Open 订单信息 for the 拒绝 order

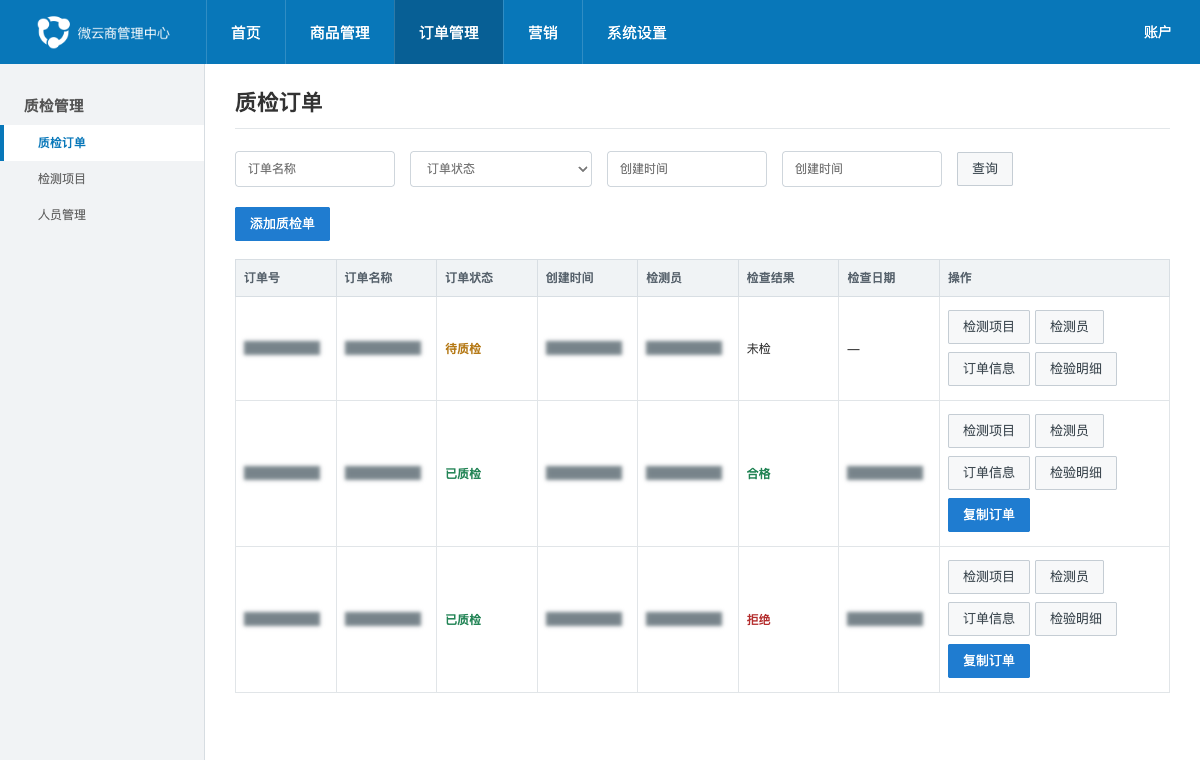pyautogui.click(x=989, y=619)
